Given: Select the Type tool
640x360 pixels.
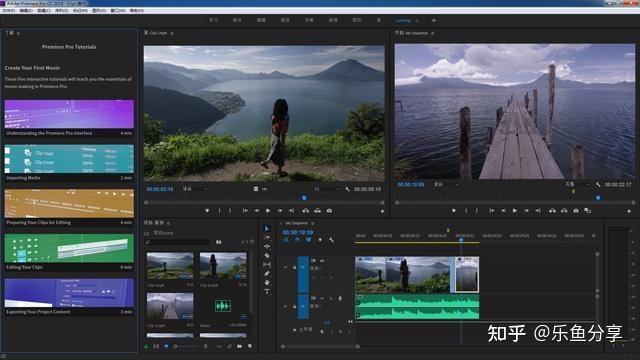Looking at the screenshot, I should [x=267, y=291].
